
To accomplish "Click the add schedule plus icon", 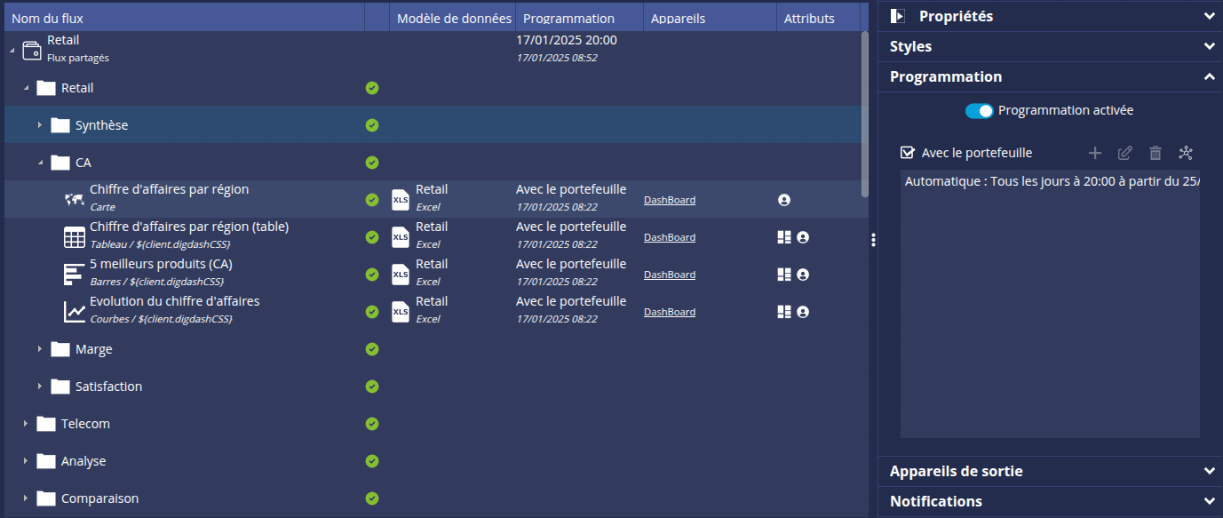I will [1095, 153].
